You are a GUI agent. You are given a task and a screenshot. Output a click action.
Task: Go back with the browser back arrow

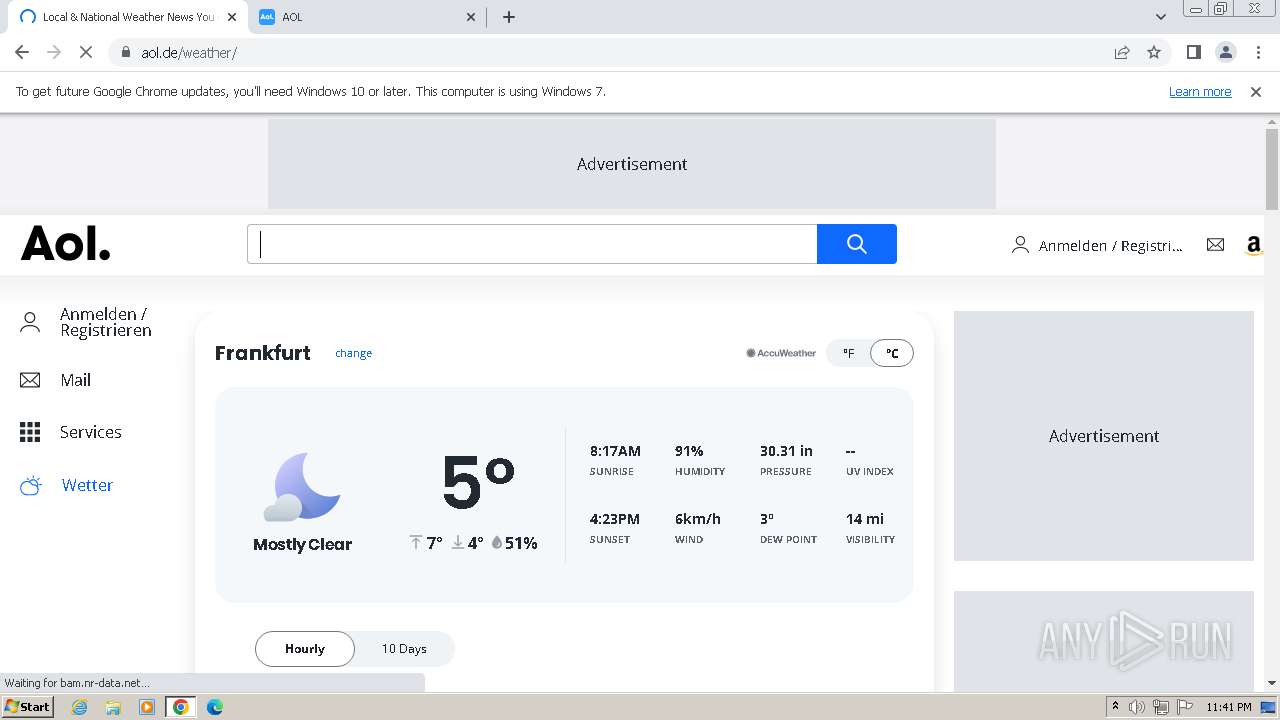click(22, 52)
